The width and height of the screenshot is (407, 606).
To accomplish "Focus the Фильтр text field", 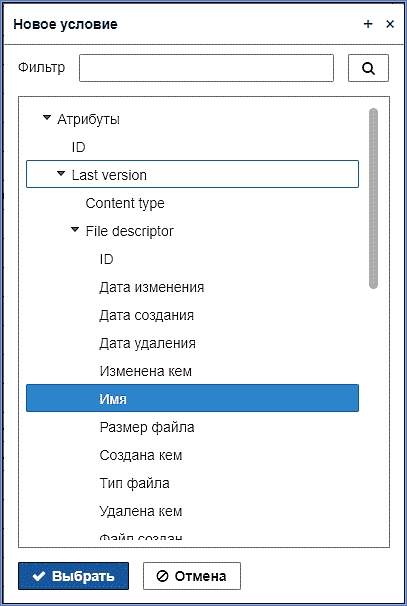I will tap(206, 68).
